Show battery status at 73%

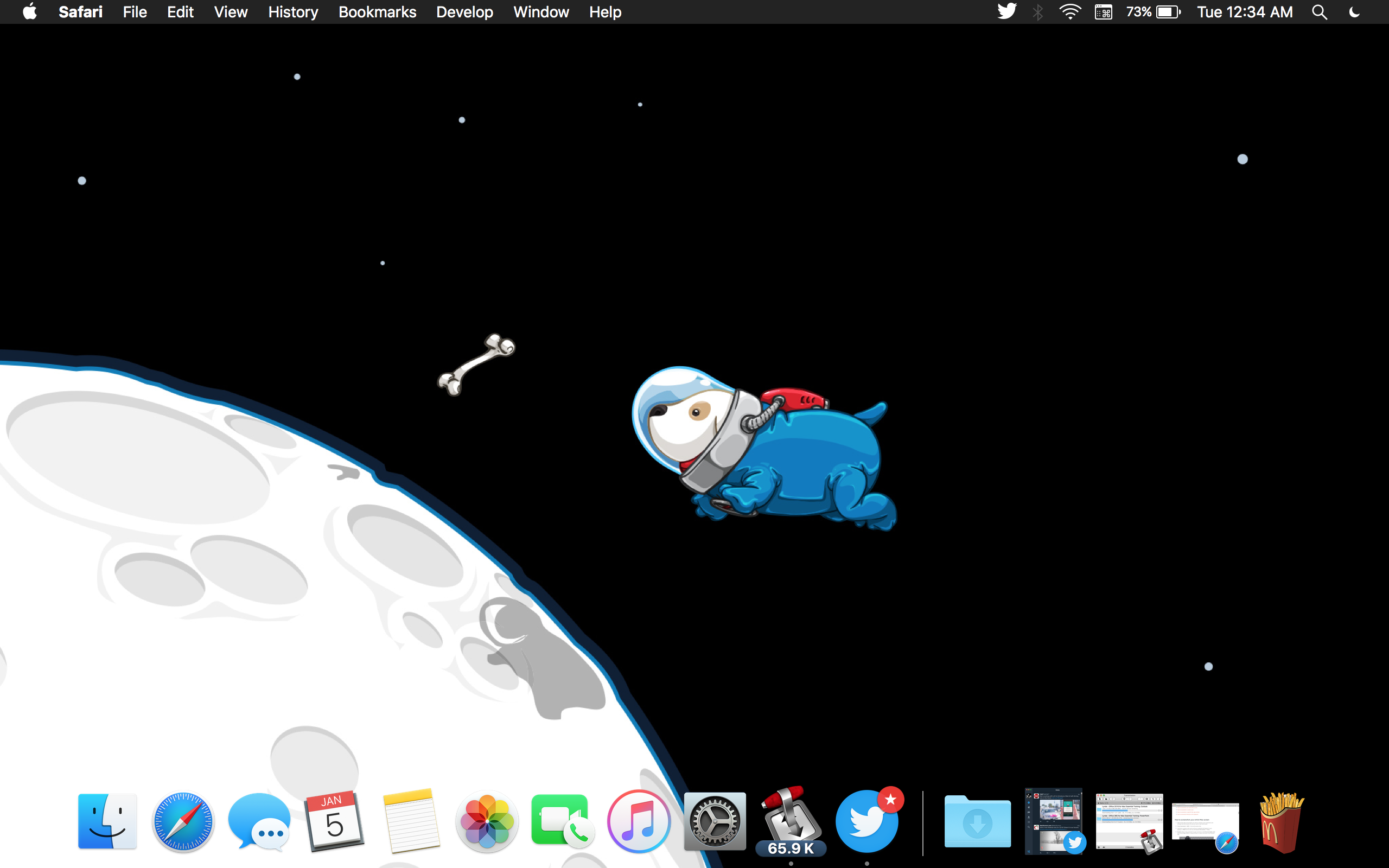pos(1153,12)
